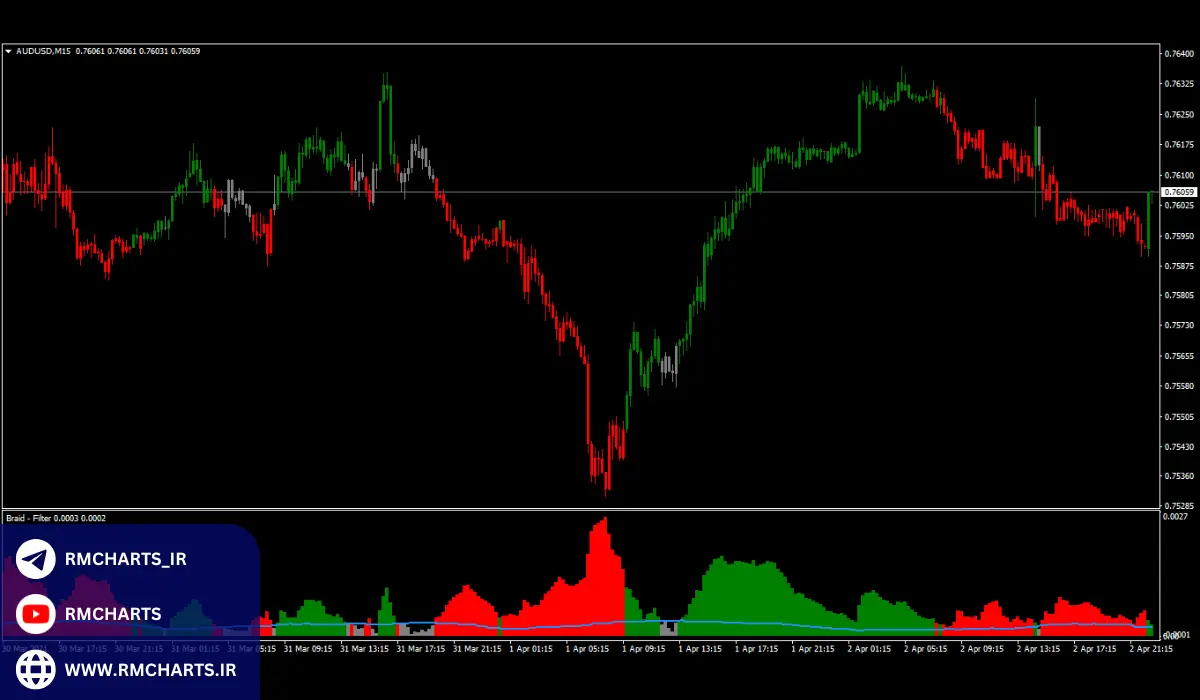The height and width of the screenshot is (700, 1200).
Task: Open the AUDUSD,M15 chart dropdown triangle
Action: click(x=9, y=51)
